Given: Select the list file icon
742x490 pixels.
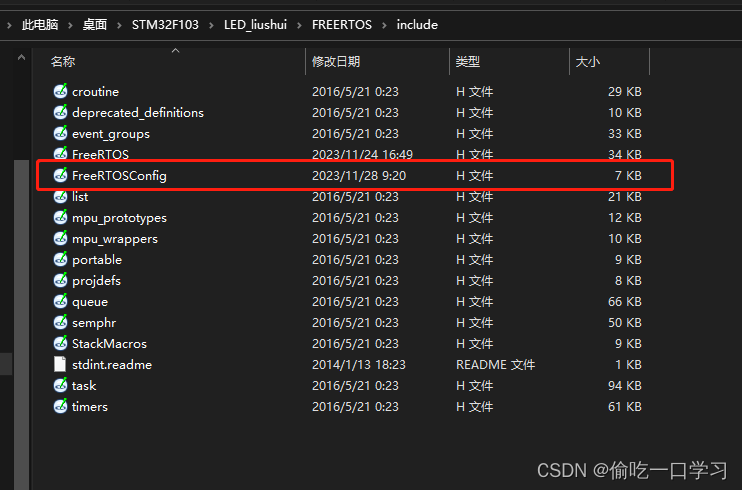Looking at the screenshot, I should click(60, 196).
